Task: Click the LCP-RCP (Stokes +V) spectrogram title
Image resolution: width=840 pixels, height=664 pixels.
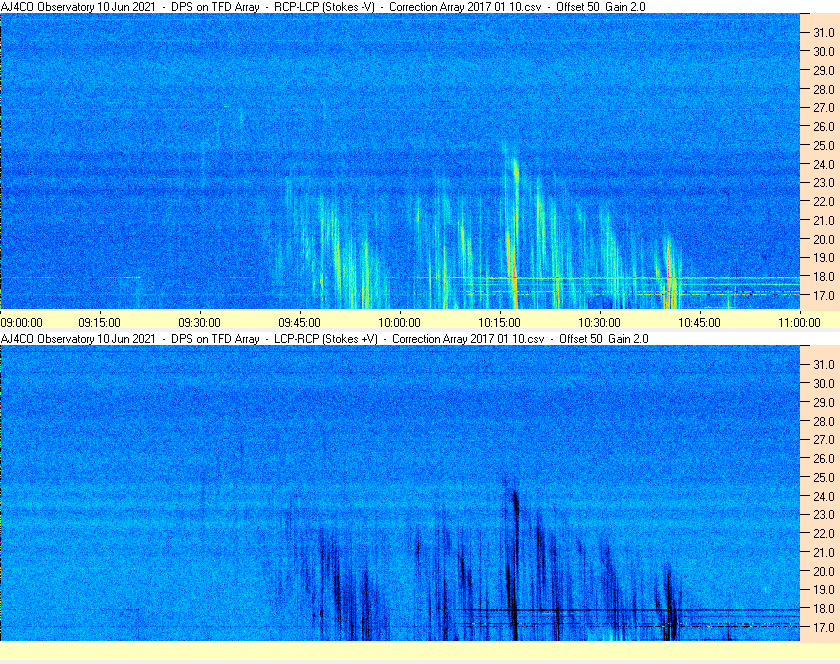Action: (325, 339)
